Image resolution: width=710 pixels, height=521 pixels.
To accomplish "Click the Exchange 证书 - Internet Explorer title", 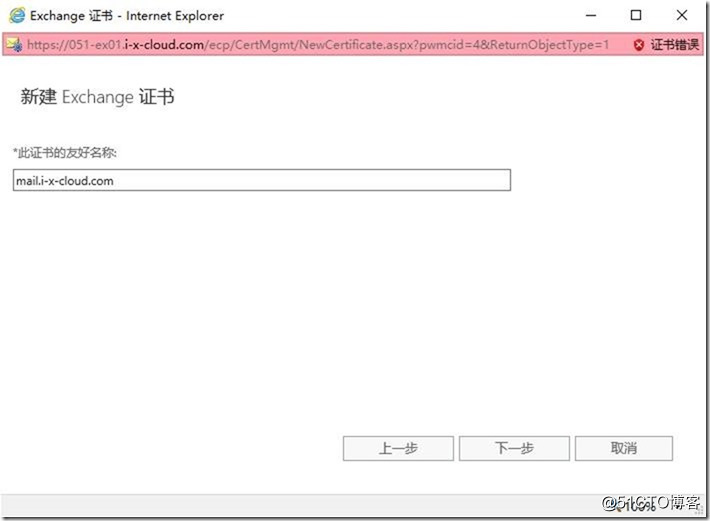I will click(127, 16).
